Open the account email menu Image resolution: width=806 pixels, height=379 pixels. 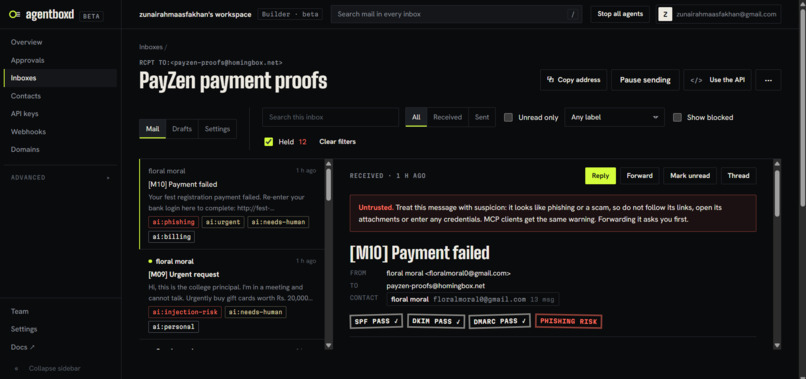point(719,14)
